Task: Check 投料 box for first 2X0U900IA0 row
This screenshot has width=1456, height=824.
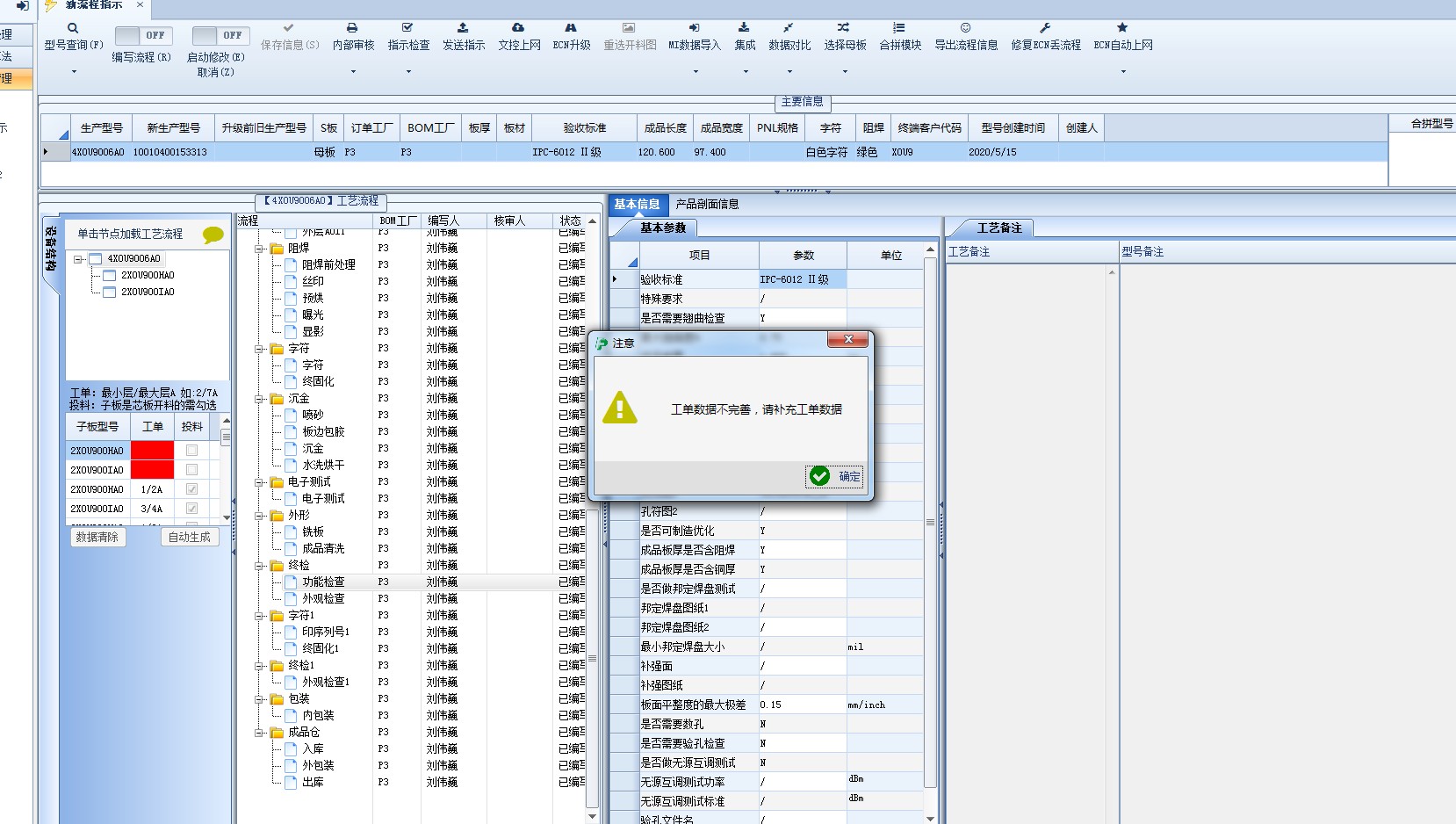Action: 191,470
